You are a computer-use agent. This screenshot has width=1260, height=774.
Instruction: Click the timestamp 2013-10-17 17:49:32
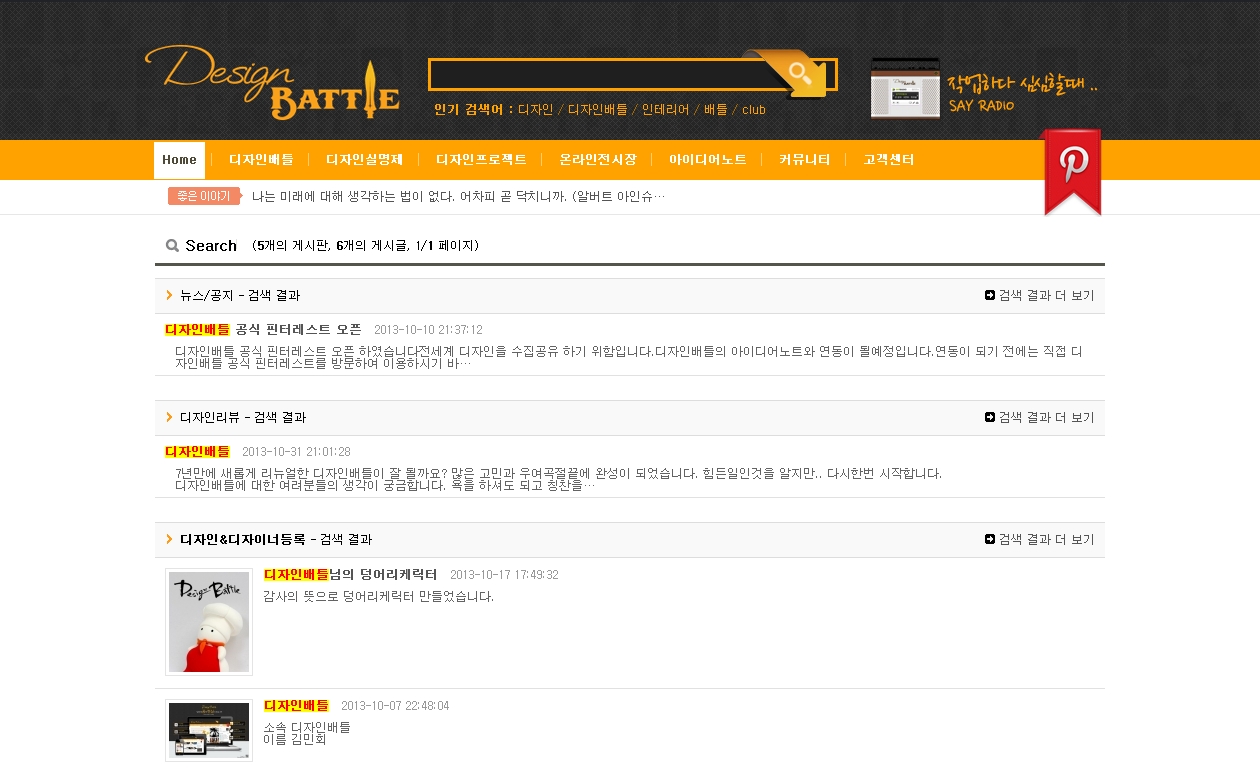coord(504,575)
